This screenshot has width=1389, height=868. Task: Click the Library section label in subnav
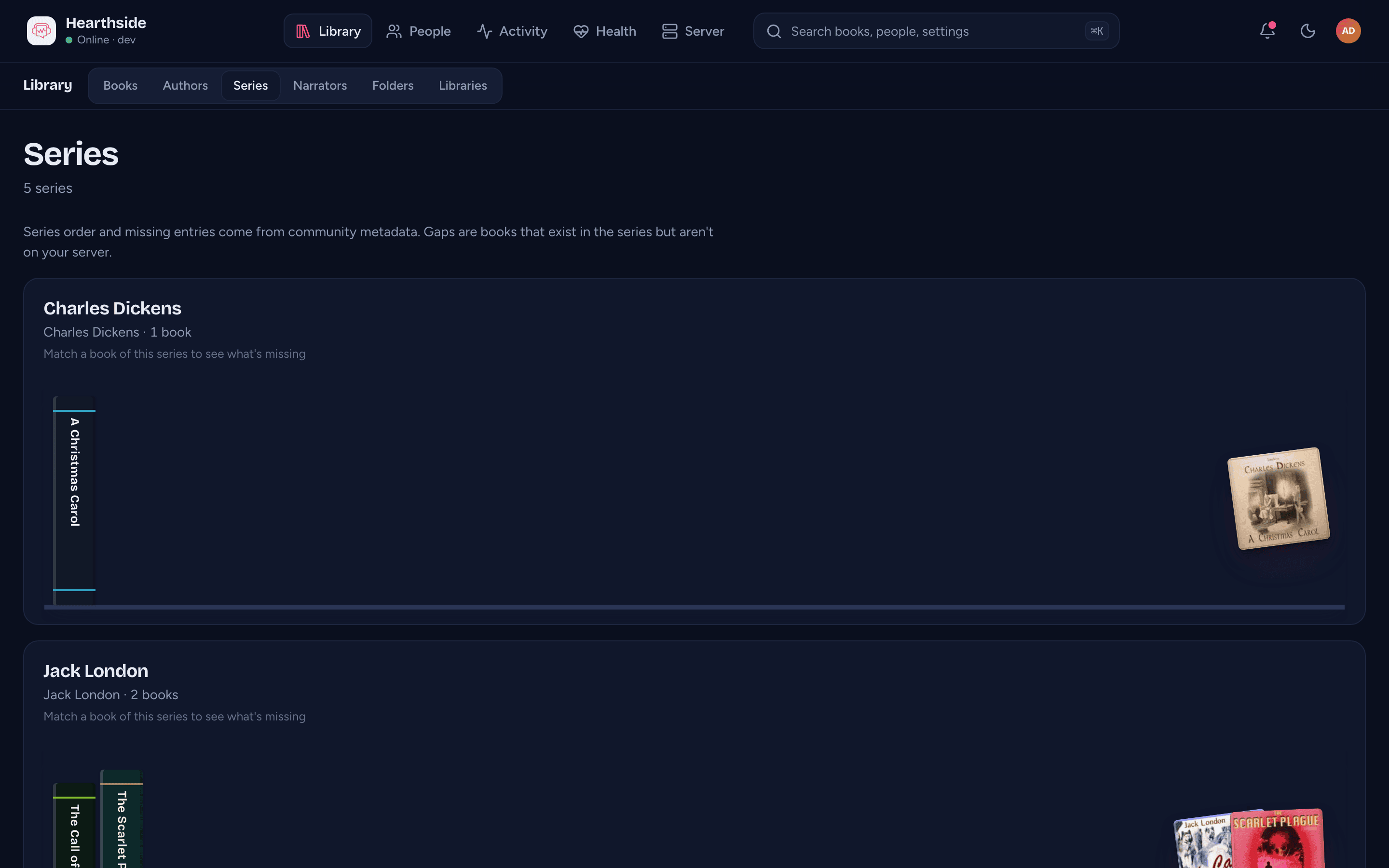click(48, 85)
